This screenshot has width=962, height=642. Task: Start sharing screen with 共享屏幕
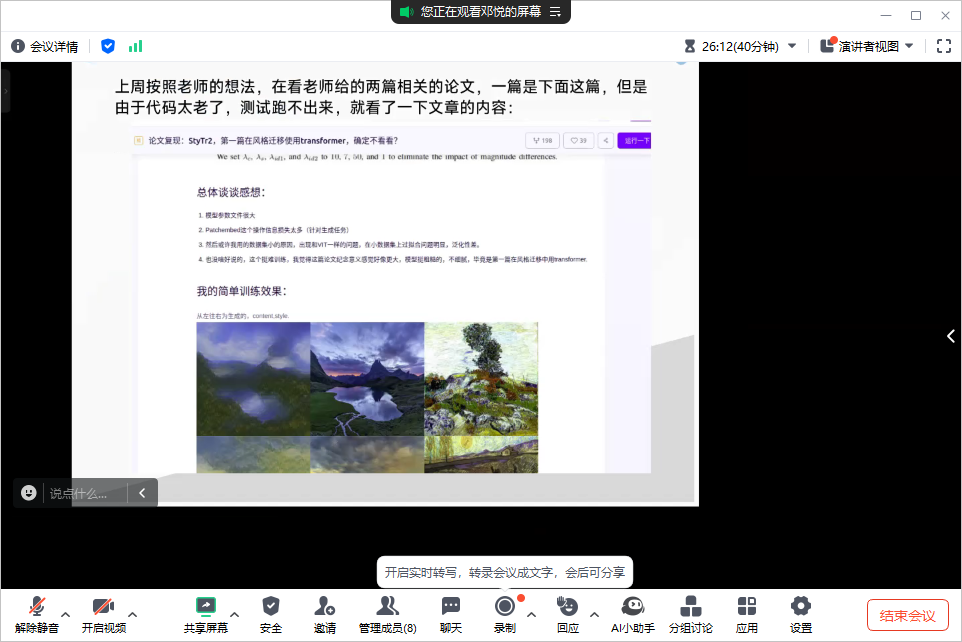coord(206,614)
